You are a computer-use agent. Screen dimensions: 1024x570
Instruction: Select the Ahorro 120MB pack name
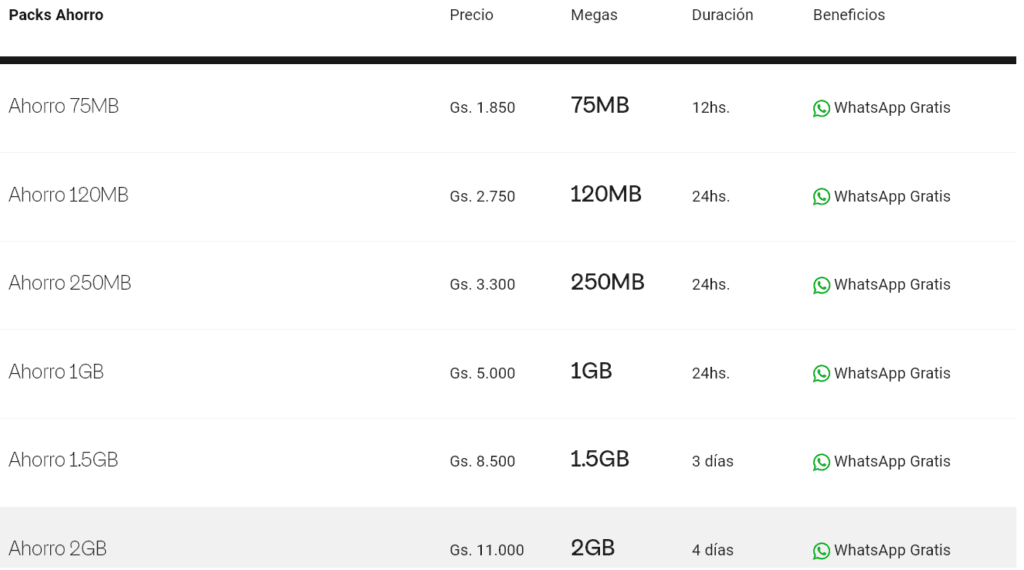click(x=69, y=195)
